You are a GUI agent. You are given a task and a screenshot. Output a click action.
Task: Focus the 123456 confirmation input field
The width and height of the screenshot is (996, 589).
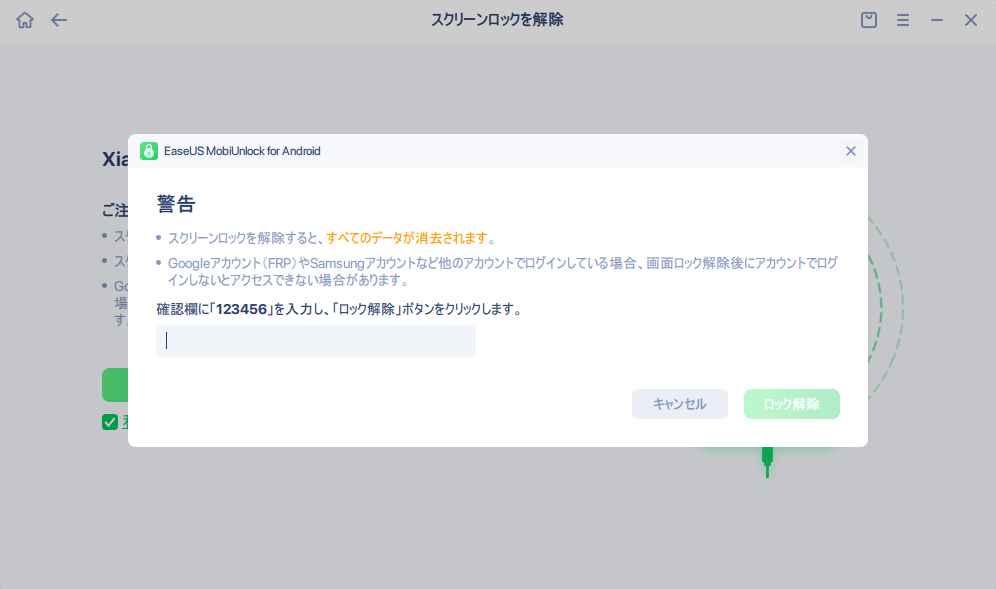(x=316, y=341)
